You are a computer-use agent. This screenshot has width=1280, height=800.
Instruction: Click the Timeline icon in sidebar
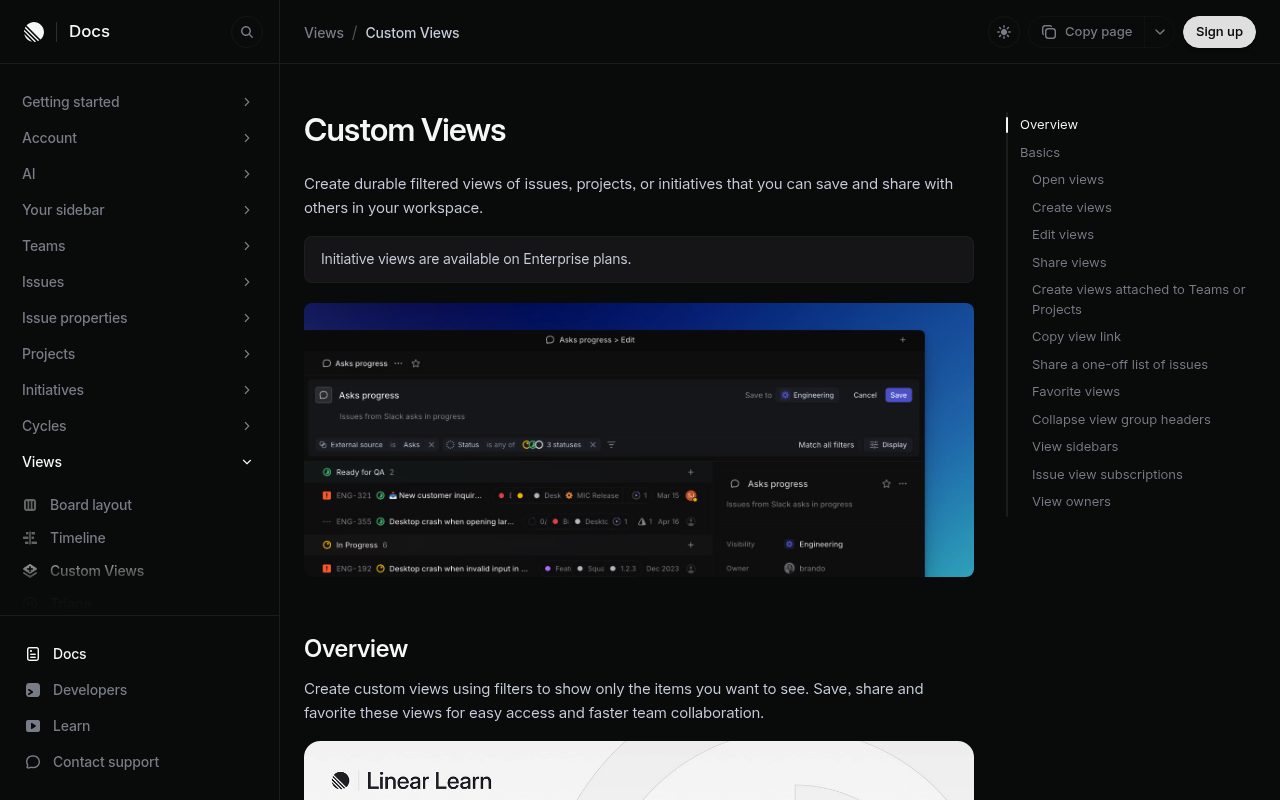[30, 538]
